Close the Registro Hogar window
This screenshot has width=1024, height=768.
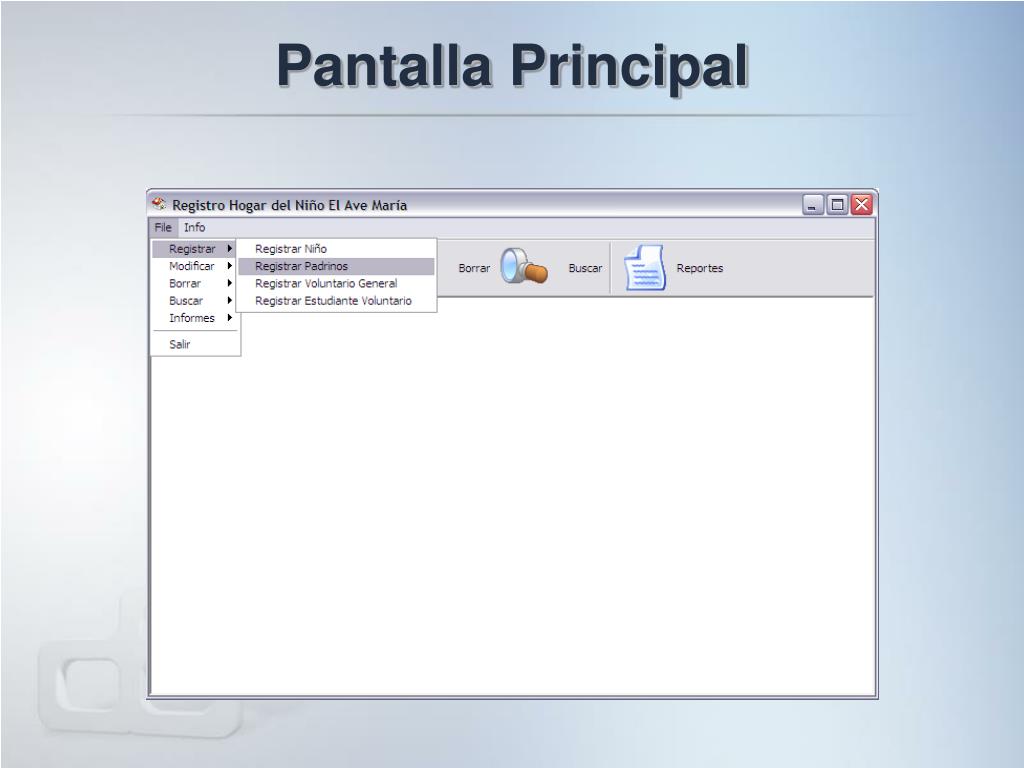point(861,205)
